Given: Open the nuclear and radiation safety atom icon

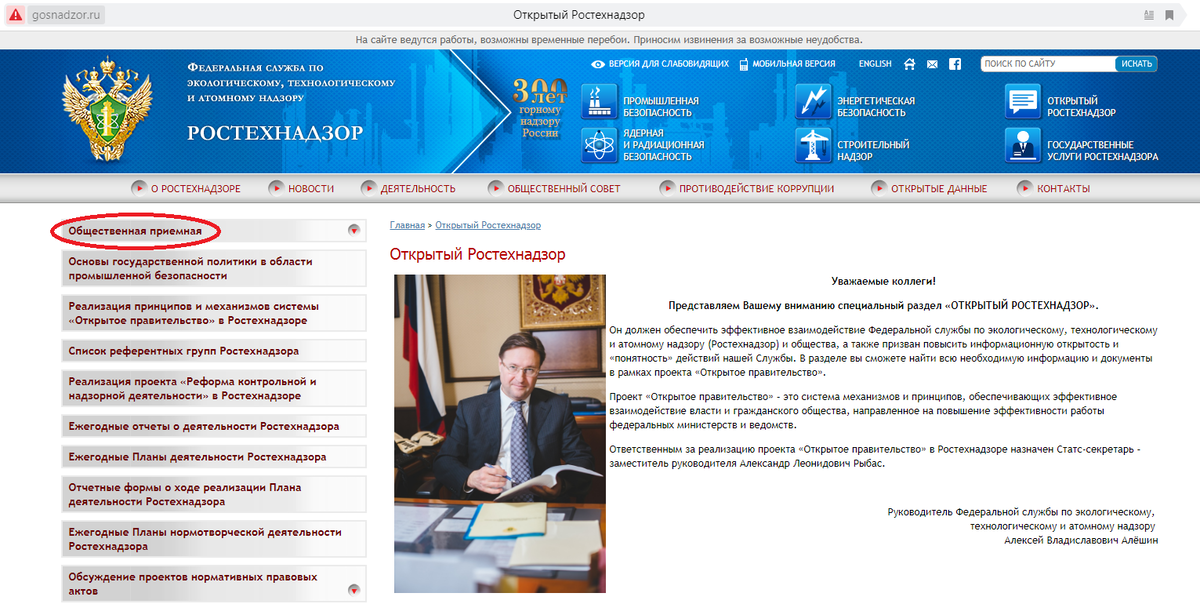Looking at the screenshot, I should [599, 145].
